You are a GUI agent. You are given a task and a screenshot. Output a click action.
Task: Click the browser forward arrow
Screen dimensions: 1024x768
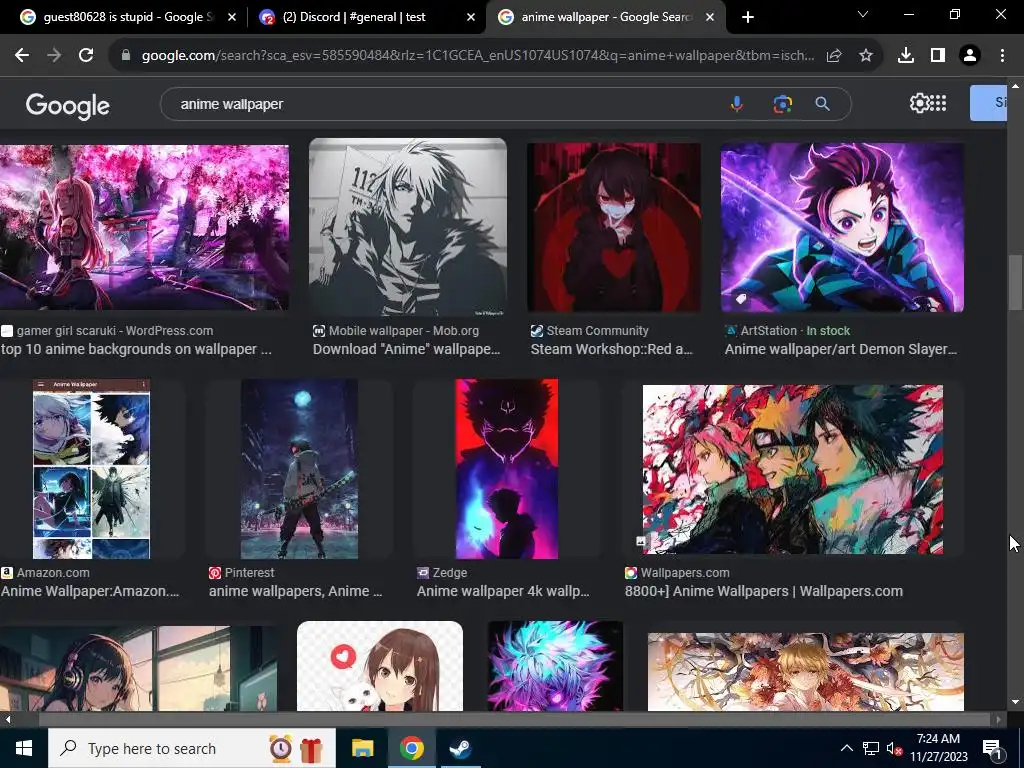coord(54,56)
